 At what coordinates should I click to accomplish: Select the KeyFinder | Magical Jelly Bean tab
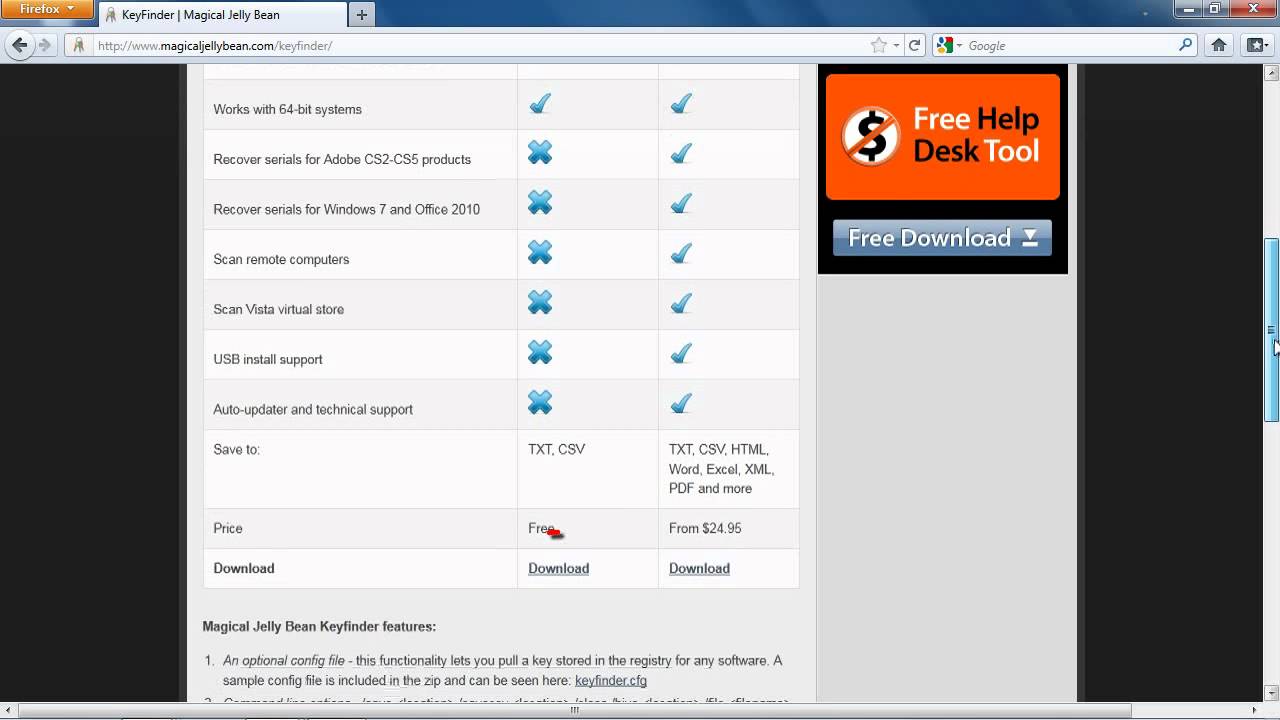tap(220, 15)
